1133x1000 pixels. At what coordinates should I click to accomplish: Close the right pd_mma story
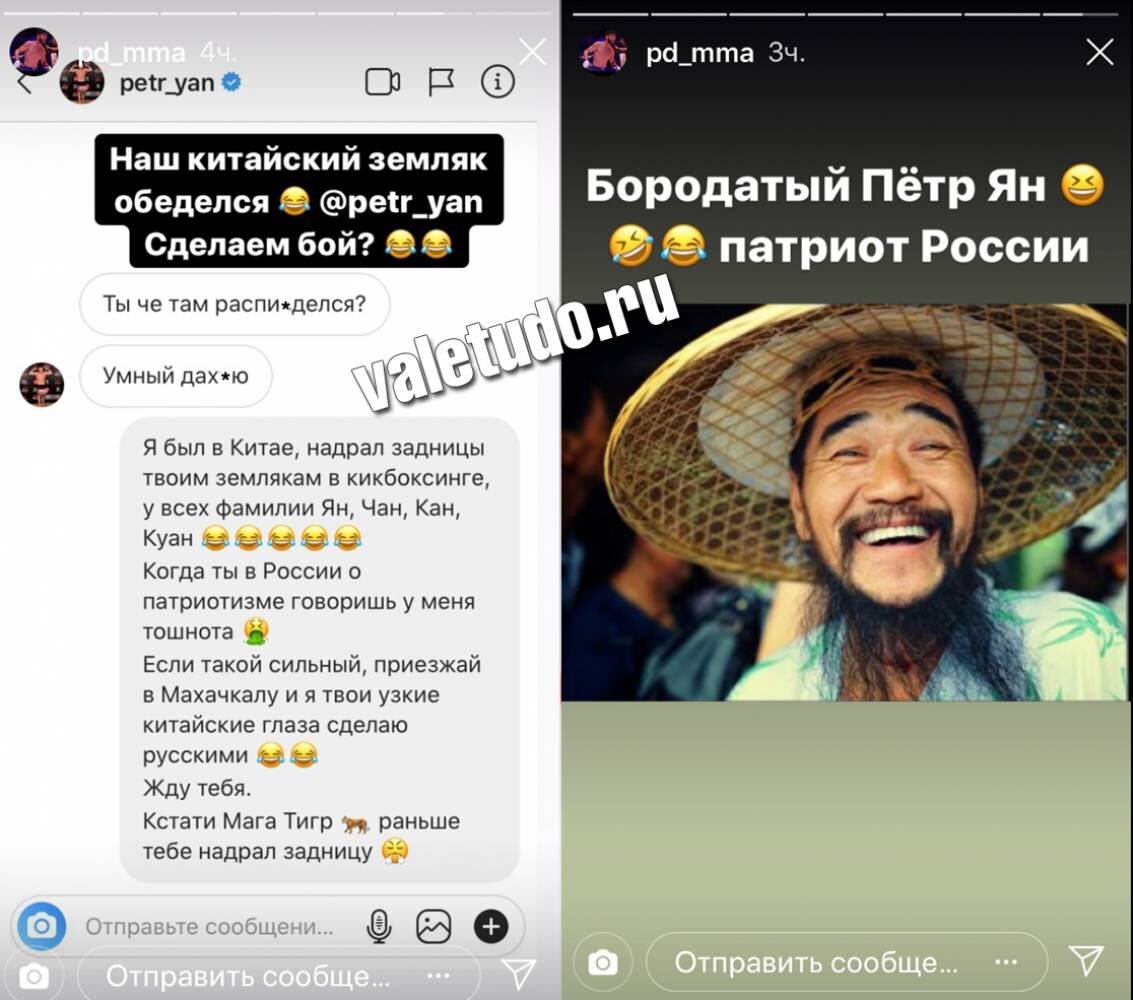coord(1100,52)
